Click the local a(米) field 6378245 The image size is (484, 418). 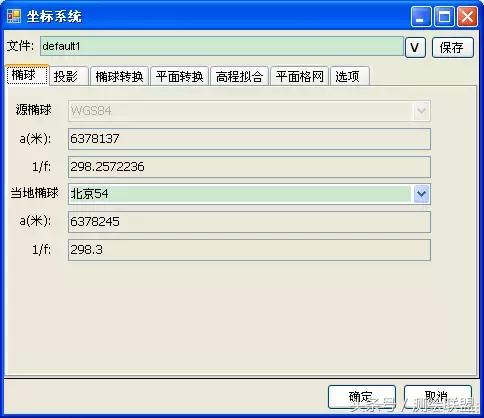click(249, 222)
